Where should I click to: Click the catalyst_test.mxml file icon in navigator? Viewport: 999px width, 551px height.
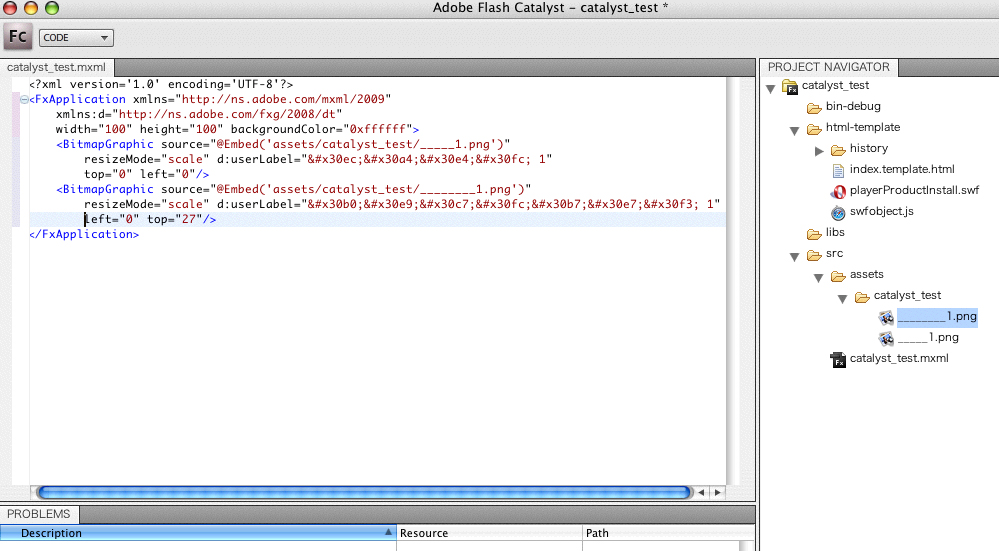pyautogui.click(x=838, y=360)
